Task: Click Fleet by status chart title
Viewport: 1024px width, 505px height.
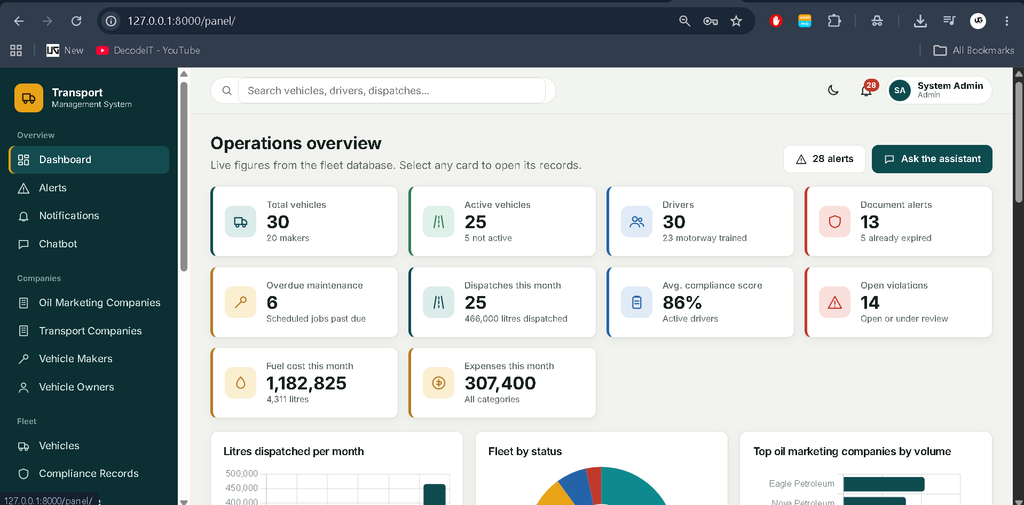Action: click(x=525, y=451)
